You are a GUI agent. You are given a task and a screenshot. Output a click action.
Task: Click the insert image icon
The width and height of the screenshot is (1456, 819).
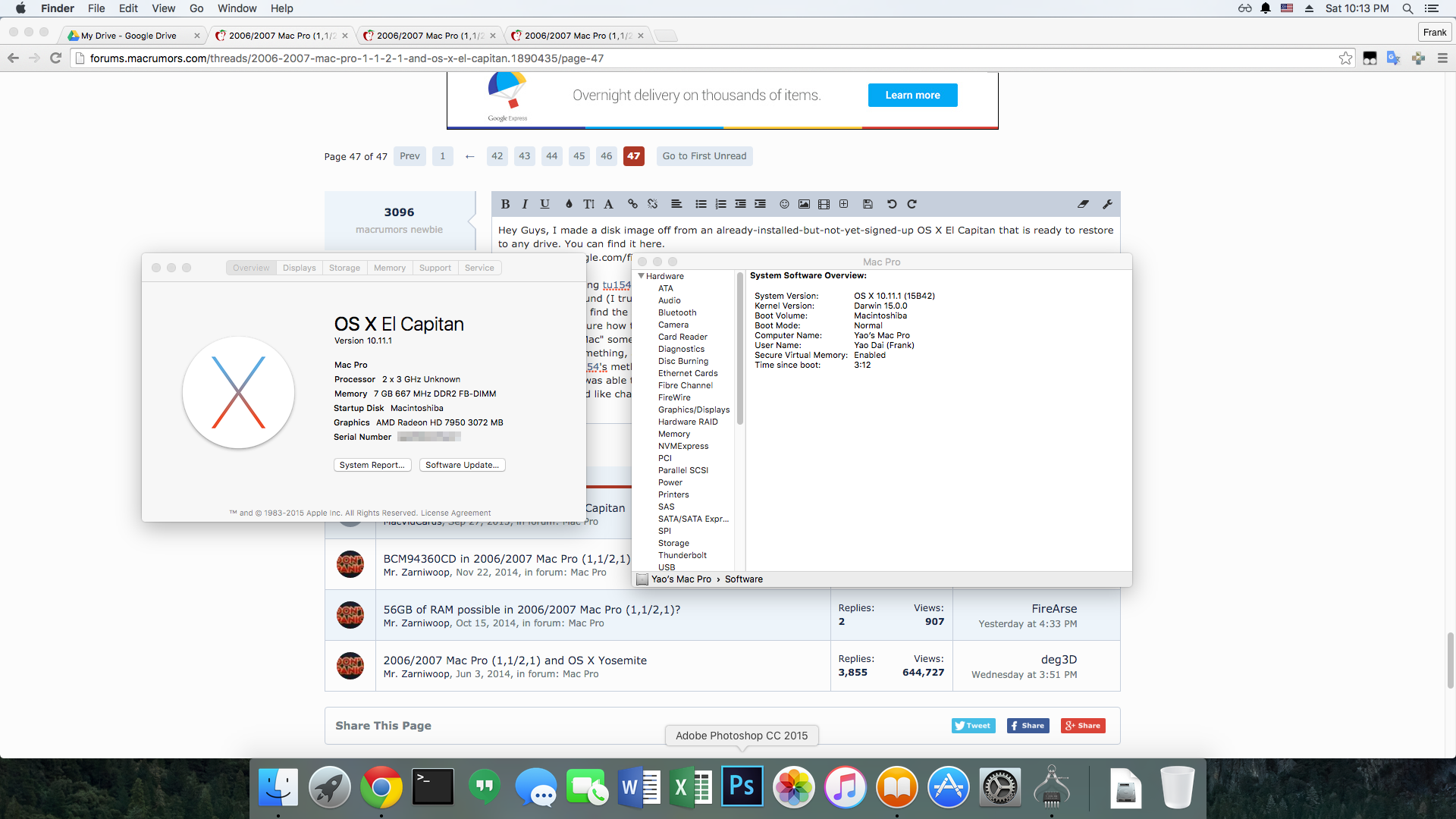(804, 204)
